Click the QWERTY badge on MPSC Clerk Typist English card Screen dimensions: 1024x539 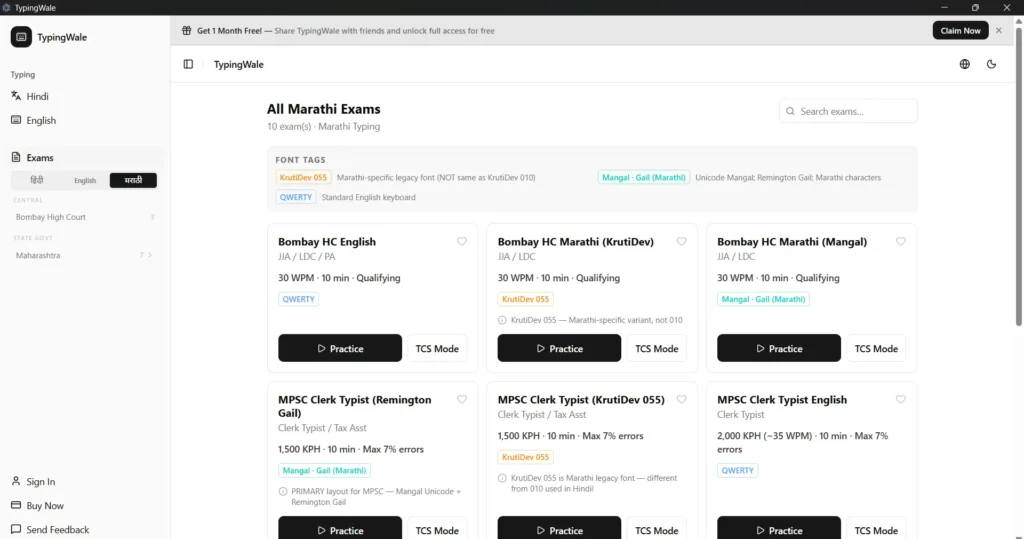[x=737, y=470]
